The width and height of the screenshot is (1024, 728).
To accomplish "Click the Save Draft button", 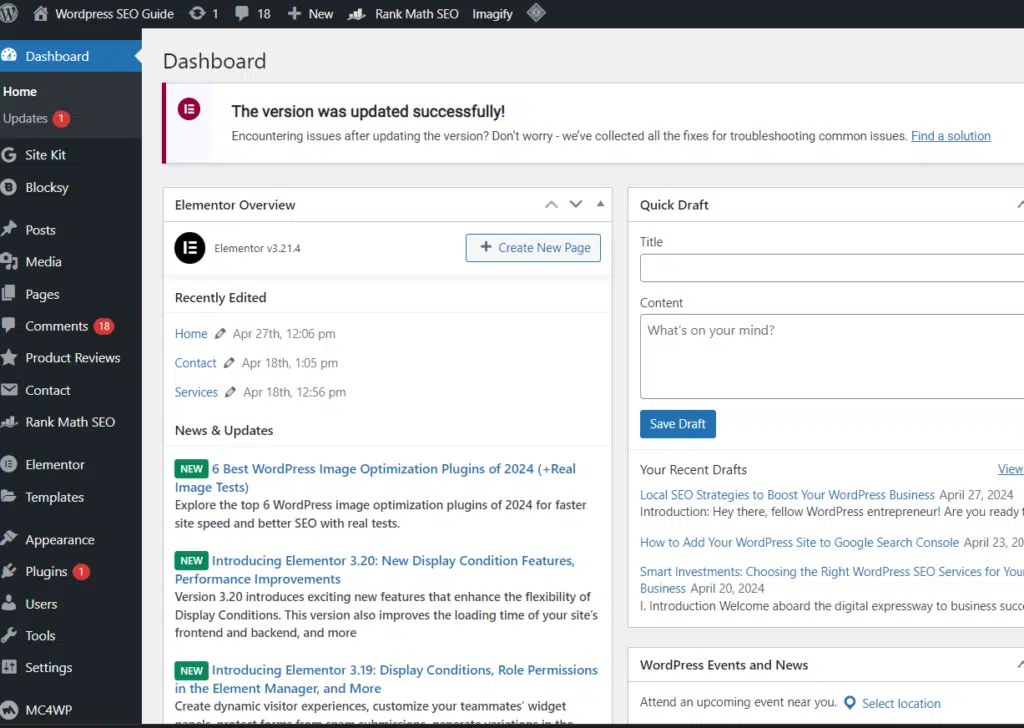I will [x=677, y=424].
